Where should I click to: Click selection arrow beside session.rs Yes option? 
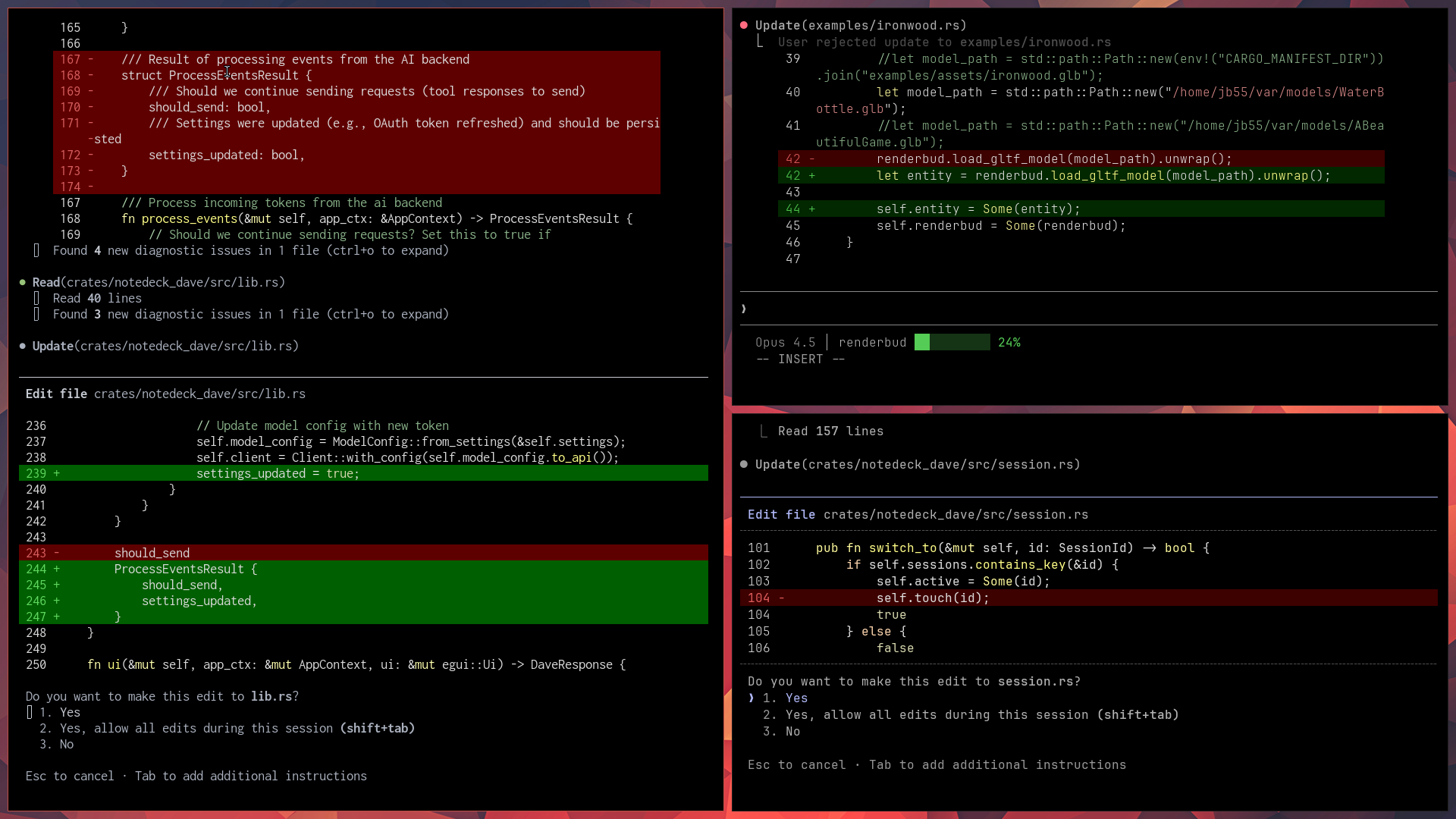[x=752, y=698]
